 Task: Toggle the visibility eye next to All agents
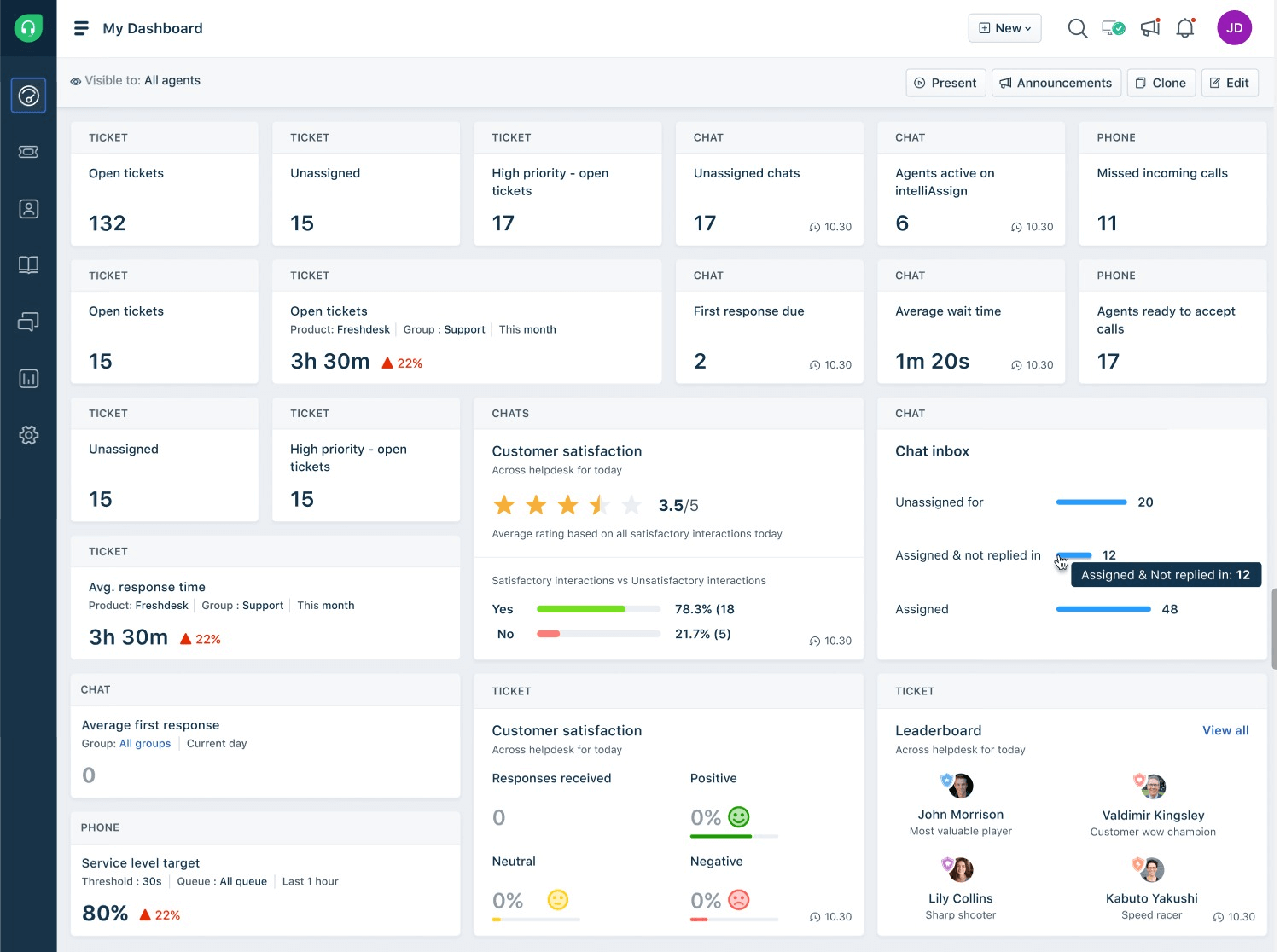point(75,80)
